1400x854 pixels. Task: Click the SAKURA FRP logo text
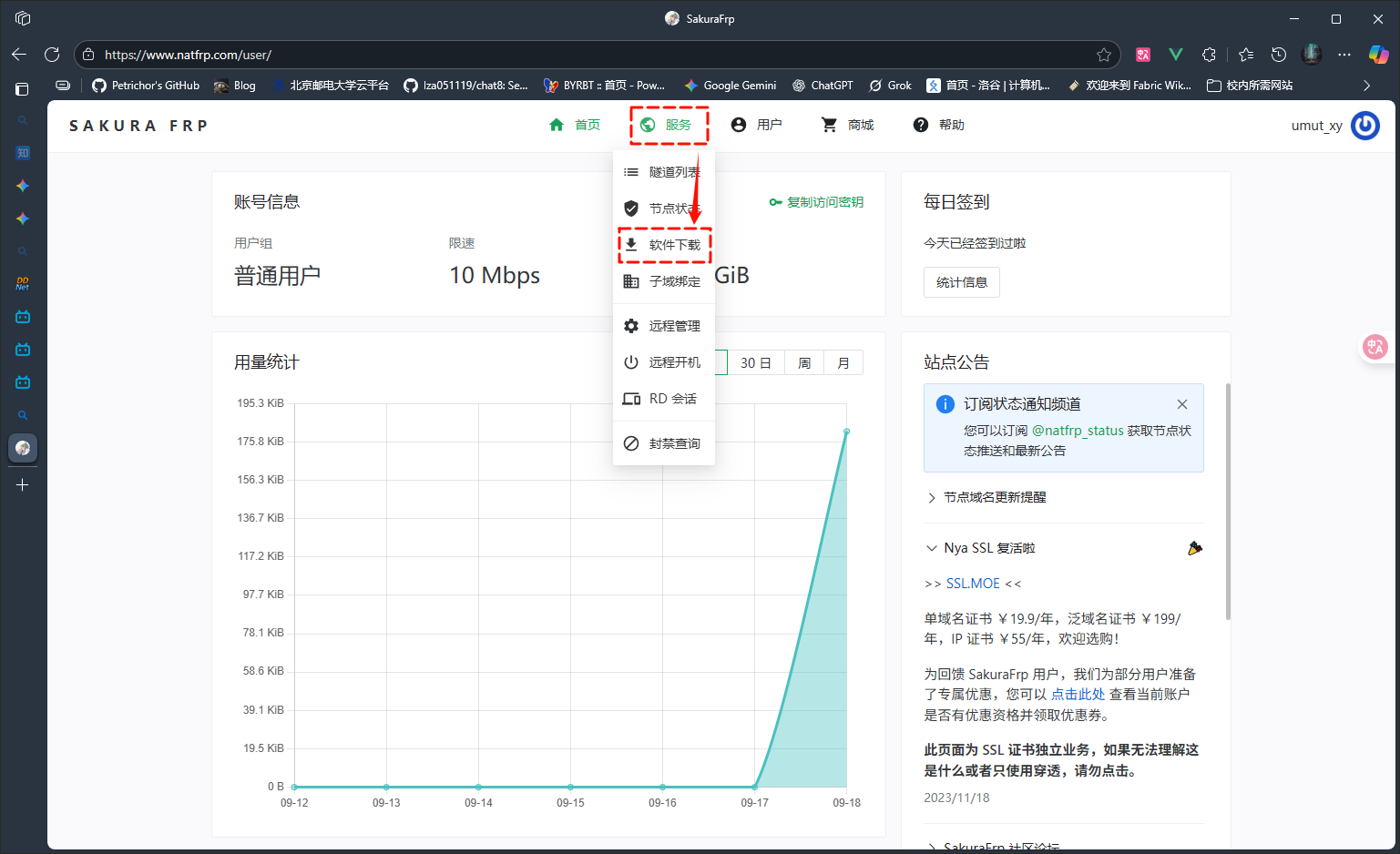[x=138, y=126]
